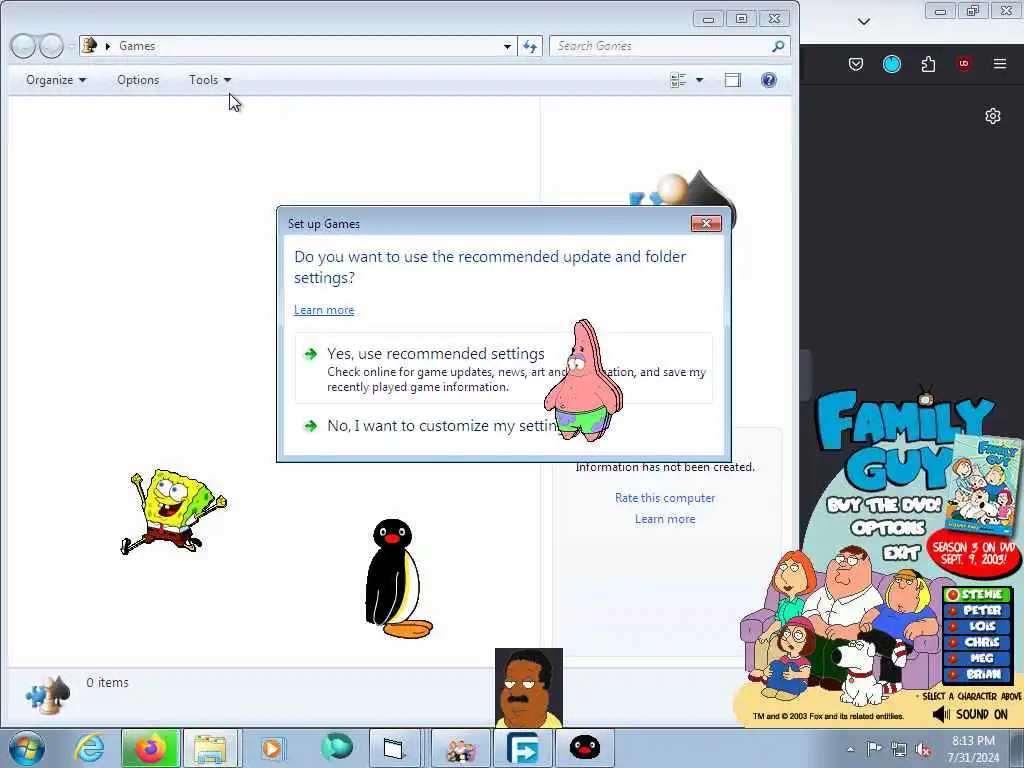Focus the Search Games input field

coord(661,46)
